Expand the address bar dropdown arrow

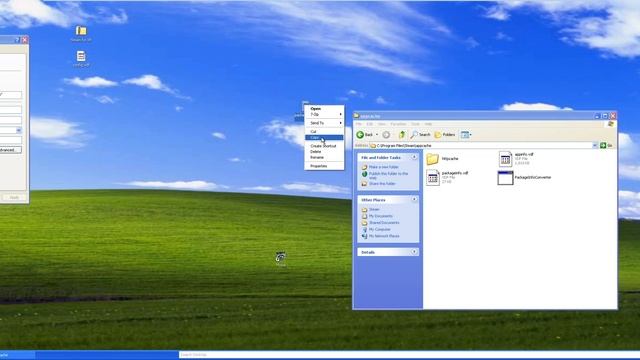pos(595,146)
